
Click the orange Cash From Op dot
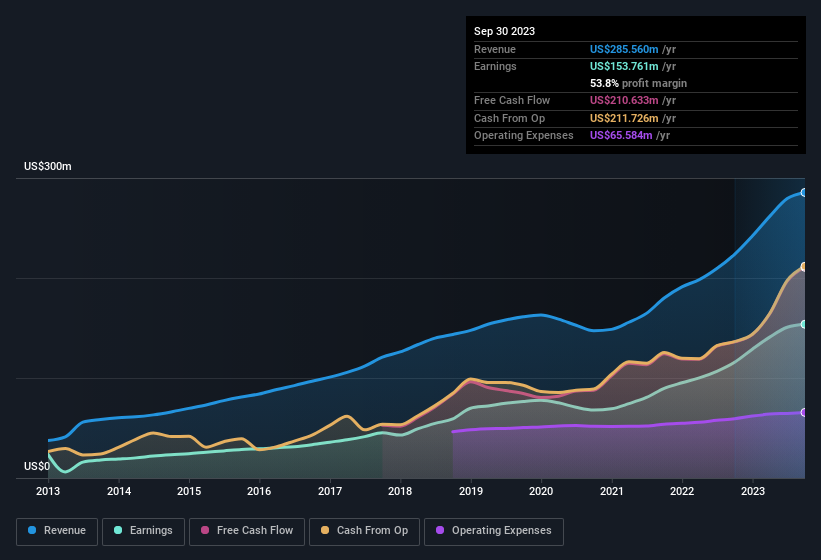pyautogui.click(x=326, y=531)
